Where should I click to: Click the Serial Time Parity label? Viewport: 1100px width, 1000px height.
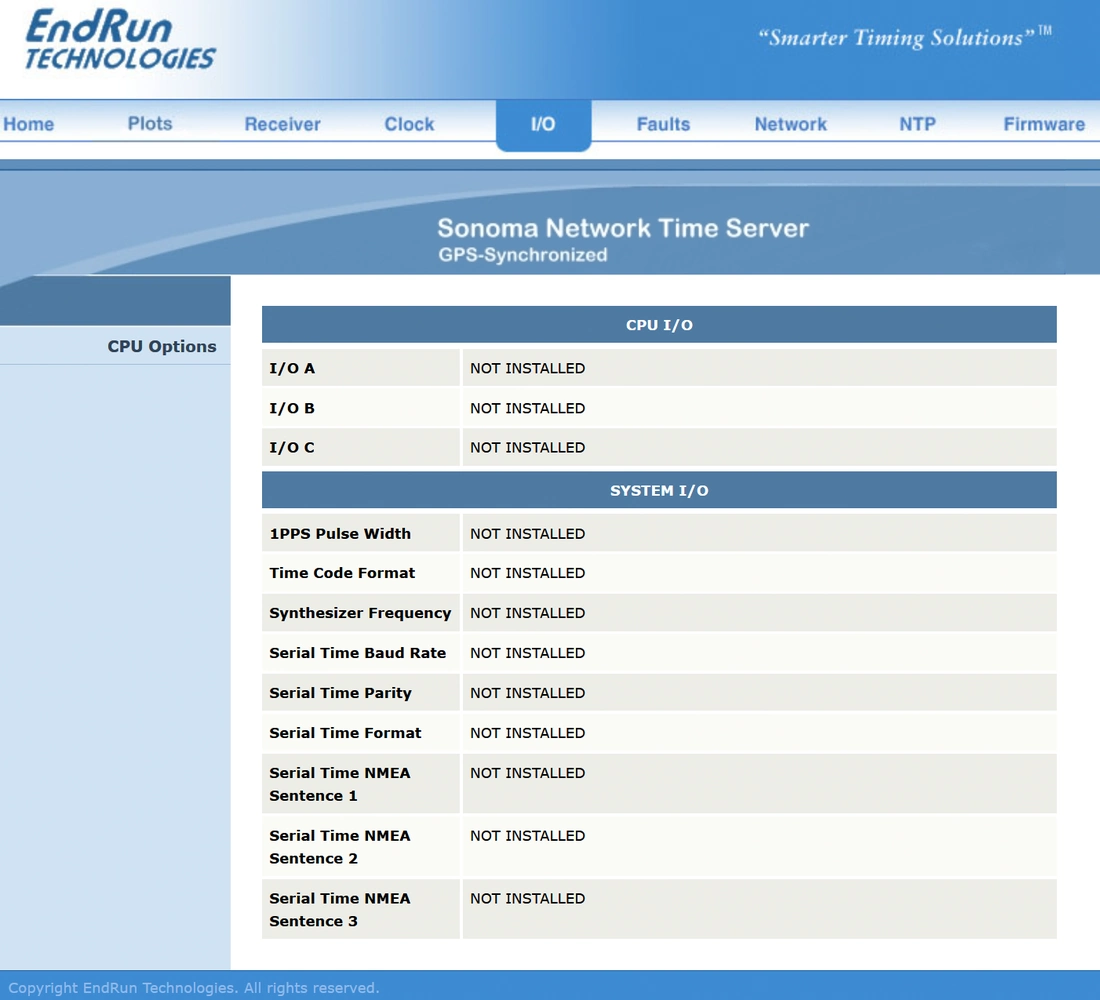point(340,693)
